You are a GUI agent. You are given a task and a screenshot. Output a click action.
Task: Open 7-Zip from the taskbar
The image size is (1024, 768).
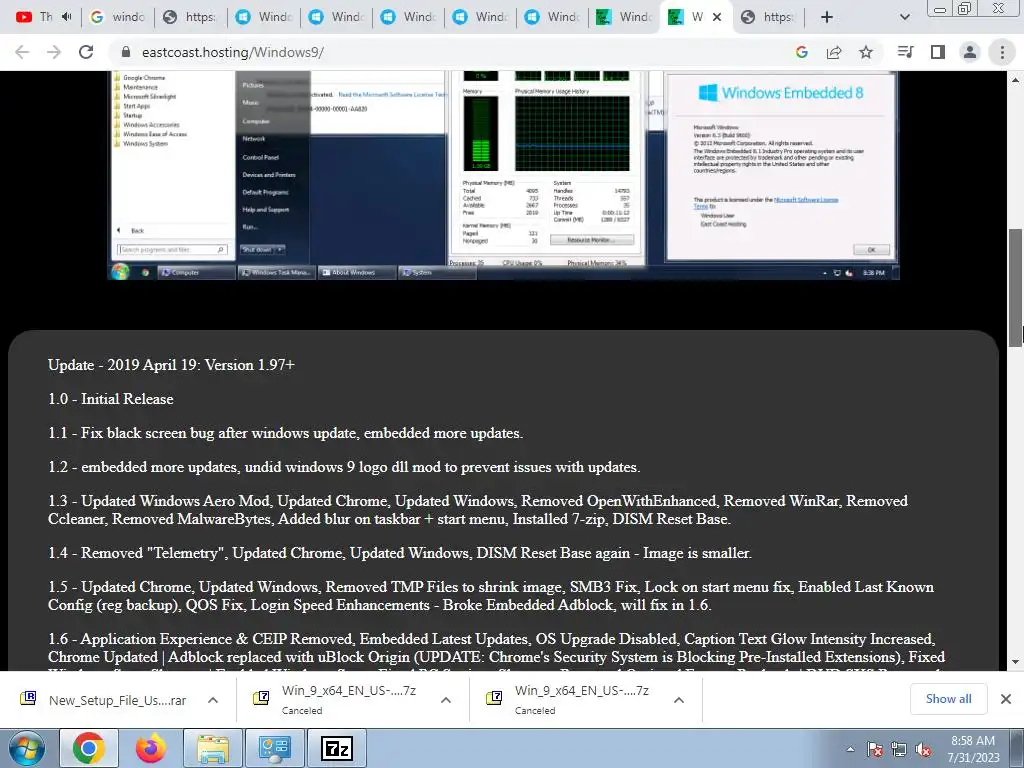(337, 748)
